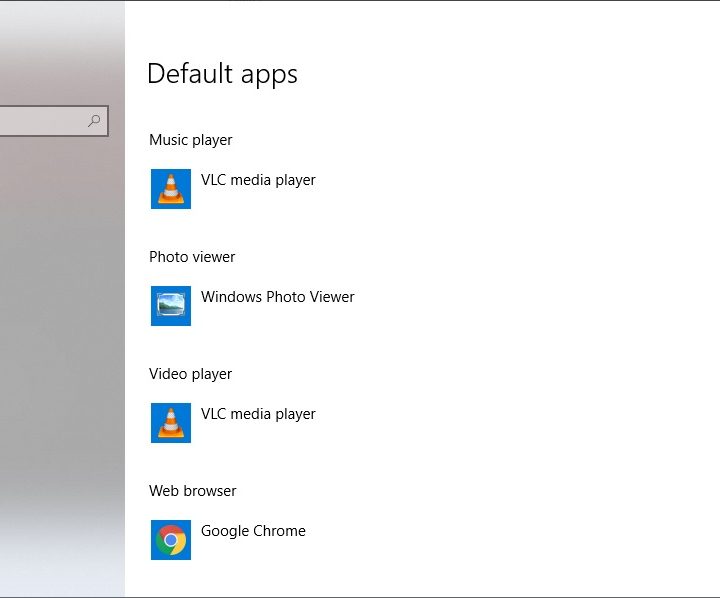Screen dimensions: 720x598
Task: Click the Music player section label
Action: coord(191,140)
